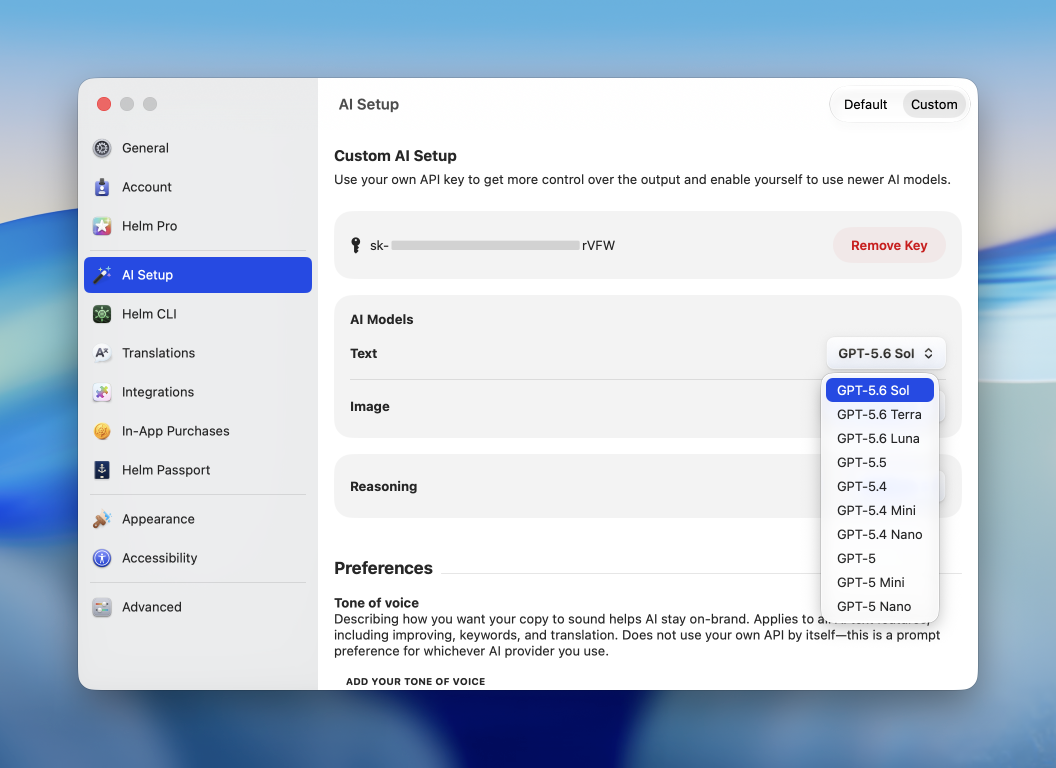This screenshot has width=1056, height=768.
Task: Switch to Default AI setup mode
Action: (865, 104)
